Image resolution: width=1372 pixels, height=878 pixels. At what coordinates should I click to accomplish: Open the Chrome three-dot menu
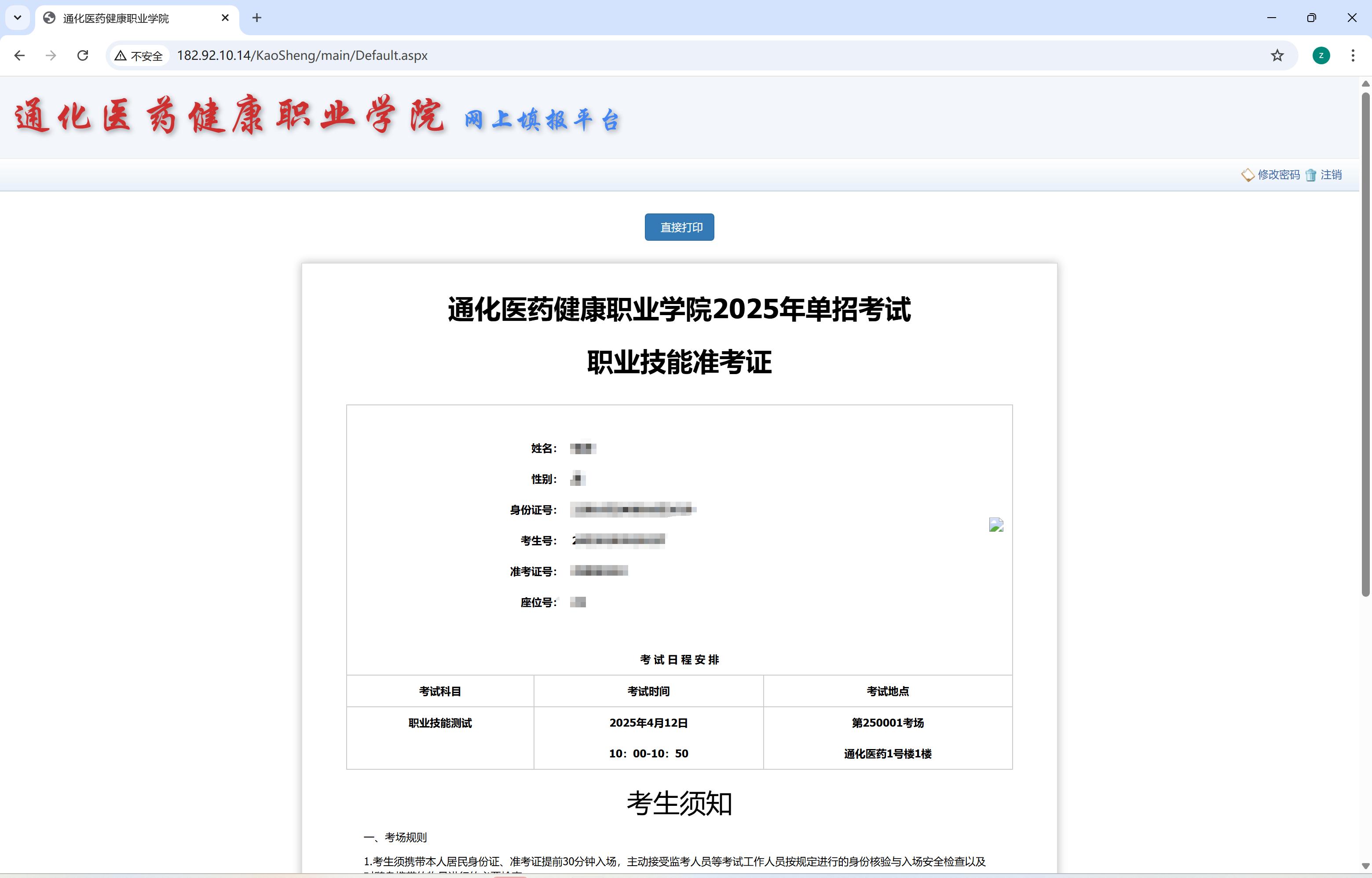click(1353, 55)
